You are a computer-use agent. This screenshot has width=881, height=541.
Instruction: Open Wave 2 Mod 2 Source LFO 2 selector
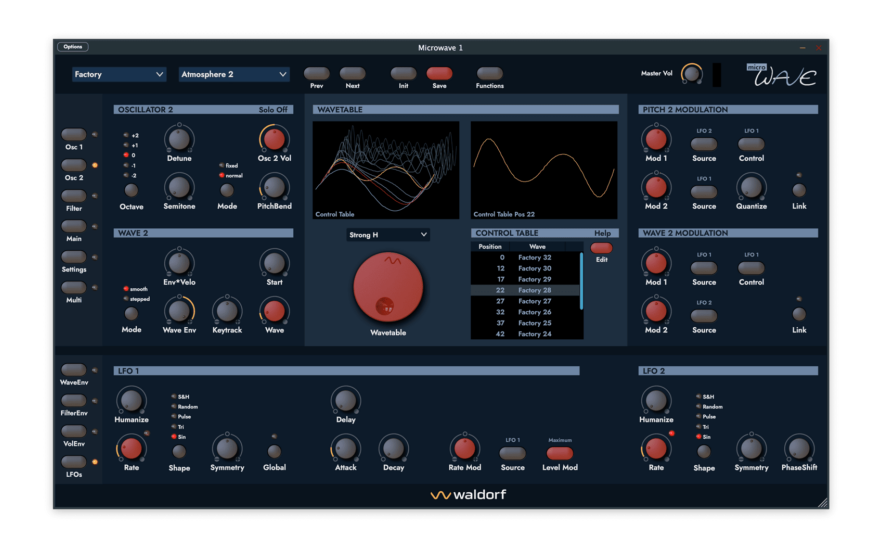click(703, 316)
